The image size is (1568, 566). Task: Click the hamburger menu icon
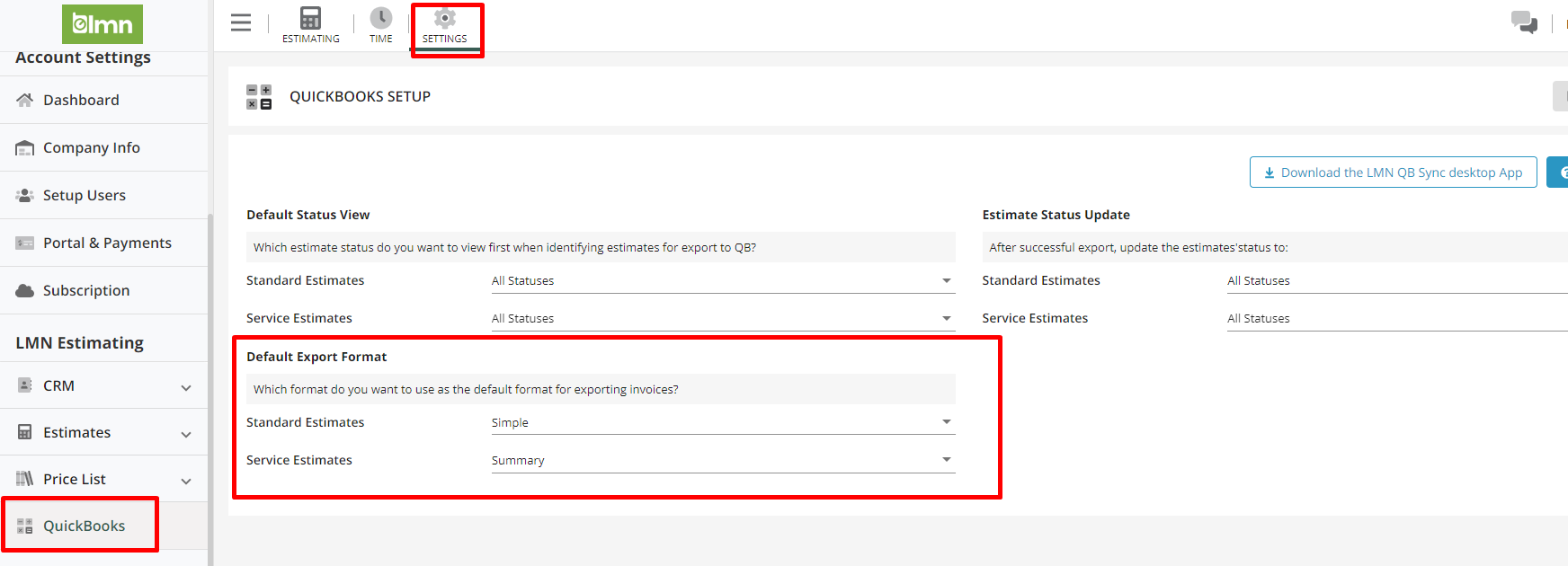tap(241, 22)
